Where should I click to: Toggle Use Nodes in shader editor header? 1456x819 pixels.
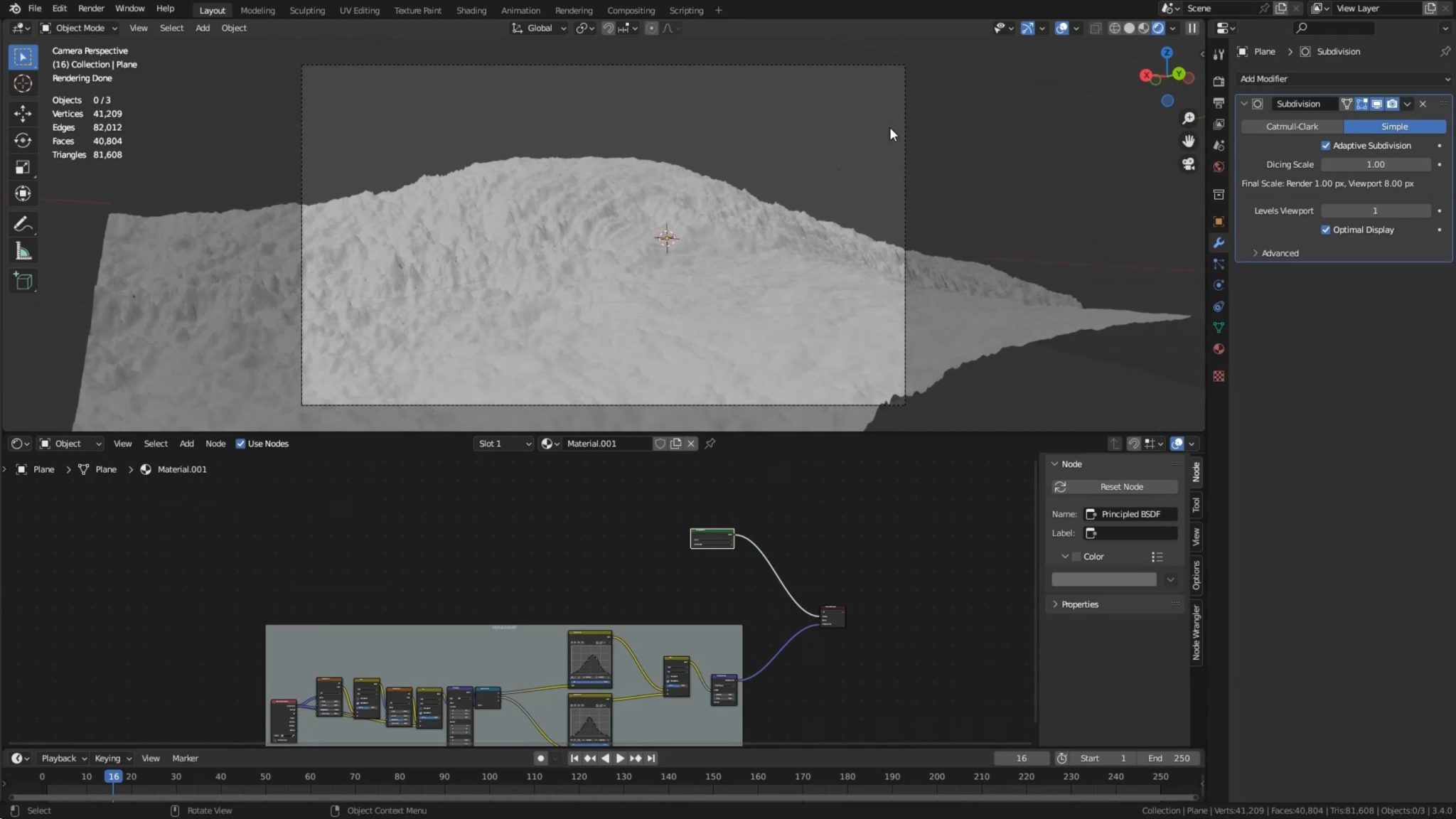(241, 443)
